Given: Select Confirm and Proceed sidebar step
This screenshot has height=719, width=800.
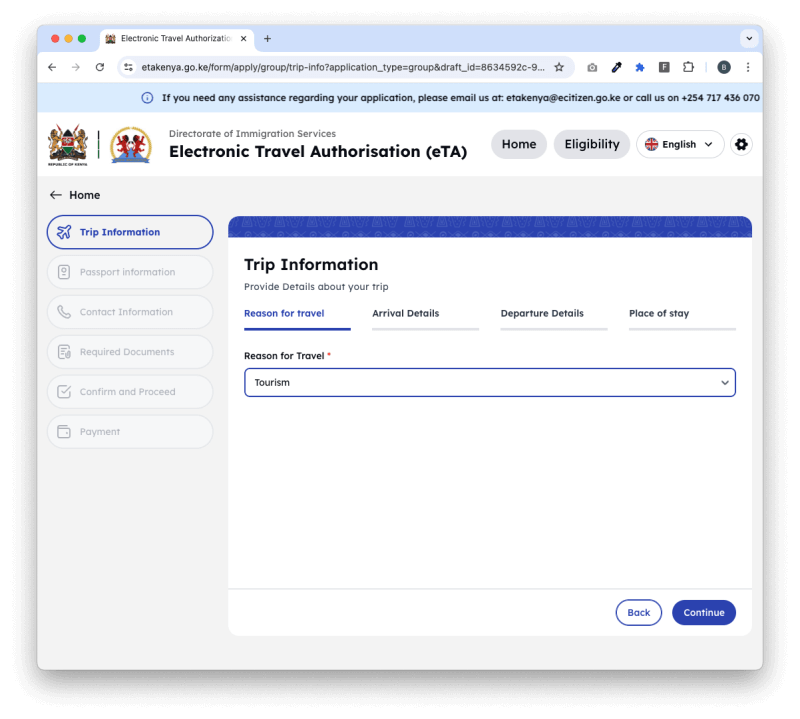Looking at the screenshot, I should coord(130,391).
